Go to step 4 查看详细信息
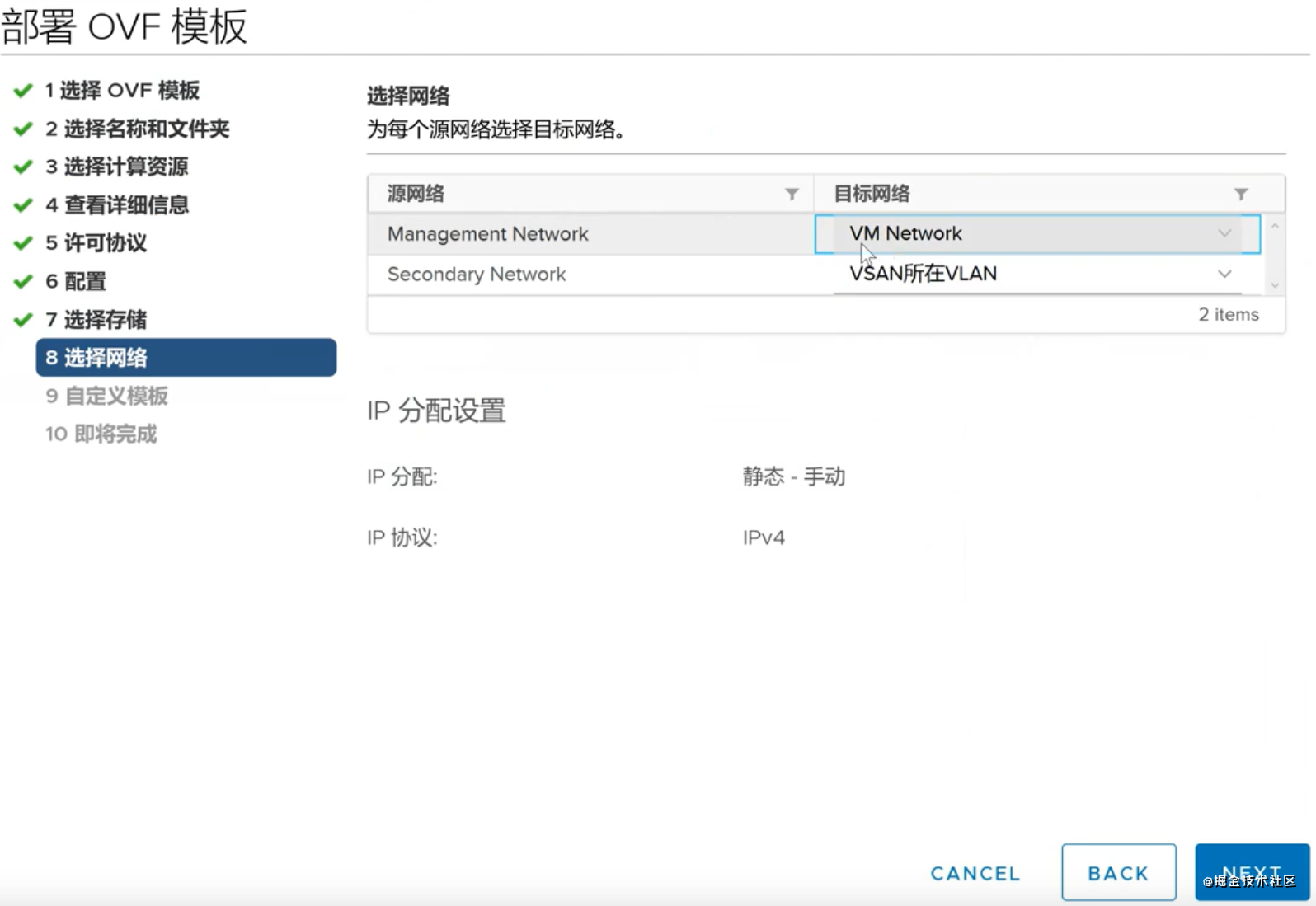Image resolution: width=1316 pixels, height=906 pixels. pos(116,204)
